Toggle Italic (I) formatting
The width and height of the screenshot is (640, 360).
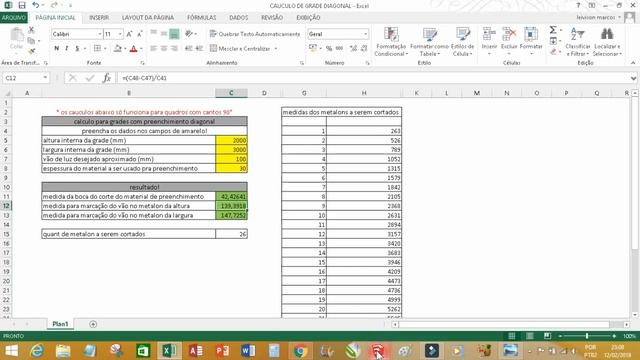(x=67, y=49)
